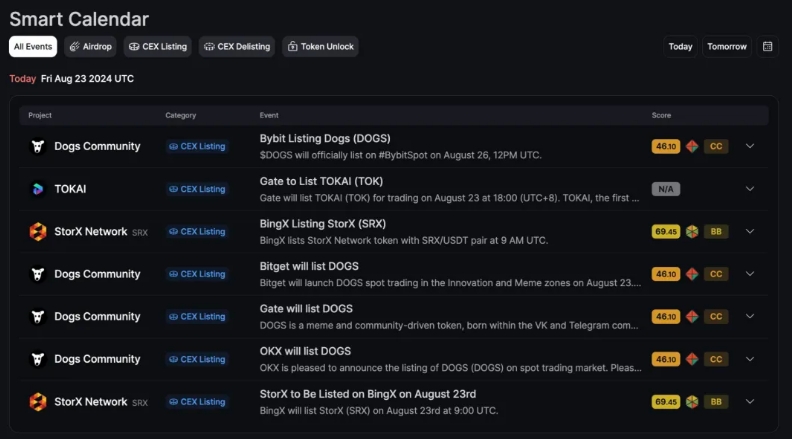The height and width of the screenshot is (439, 792).
Task: Click CEX Listing tag in Gate will list DOGS row
Action: pos(197,317)
